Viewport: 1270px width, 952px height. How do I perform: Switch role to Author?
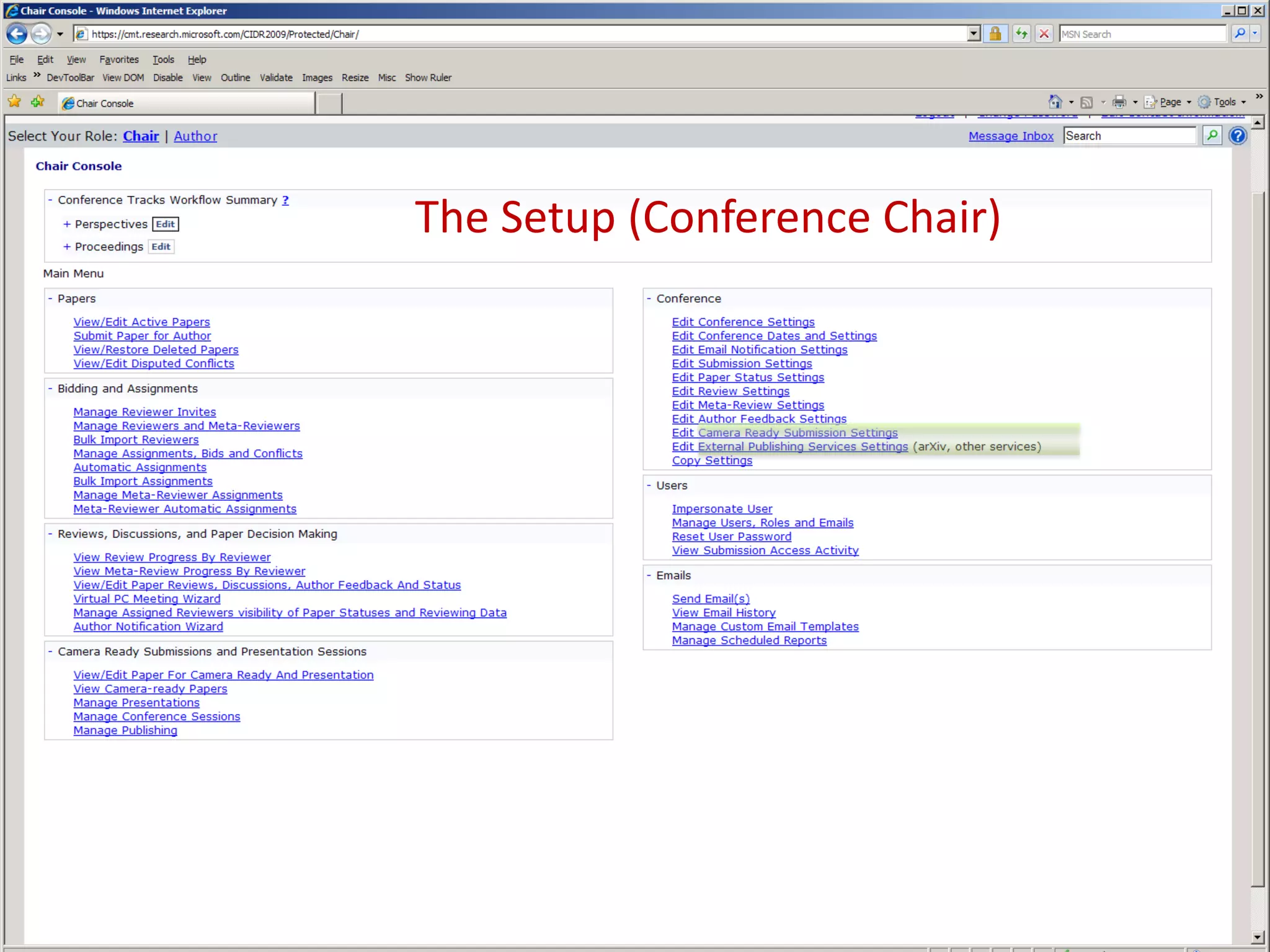pyautogui.click(x=195, y=136)
